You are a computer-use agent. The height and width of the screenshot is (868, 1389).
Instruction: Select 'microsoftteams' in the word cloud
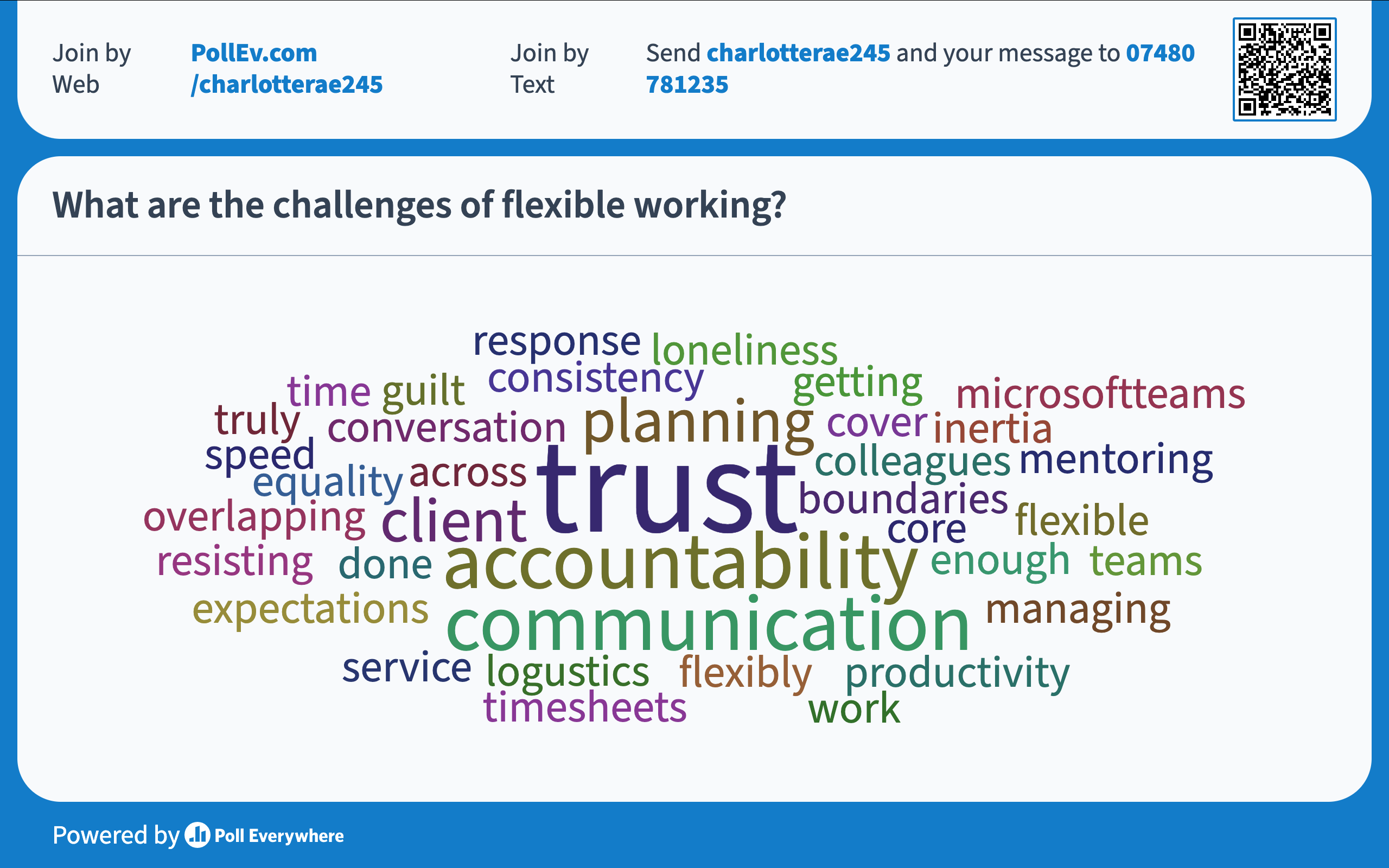click(x=1100, y=394)
